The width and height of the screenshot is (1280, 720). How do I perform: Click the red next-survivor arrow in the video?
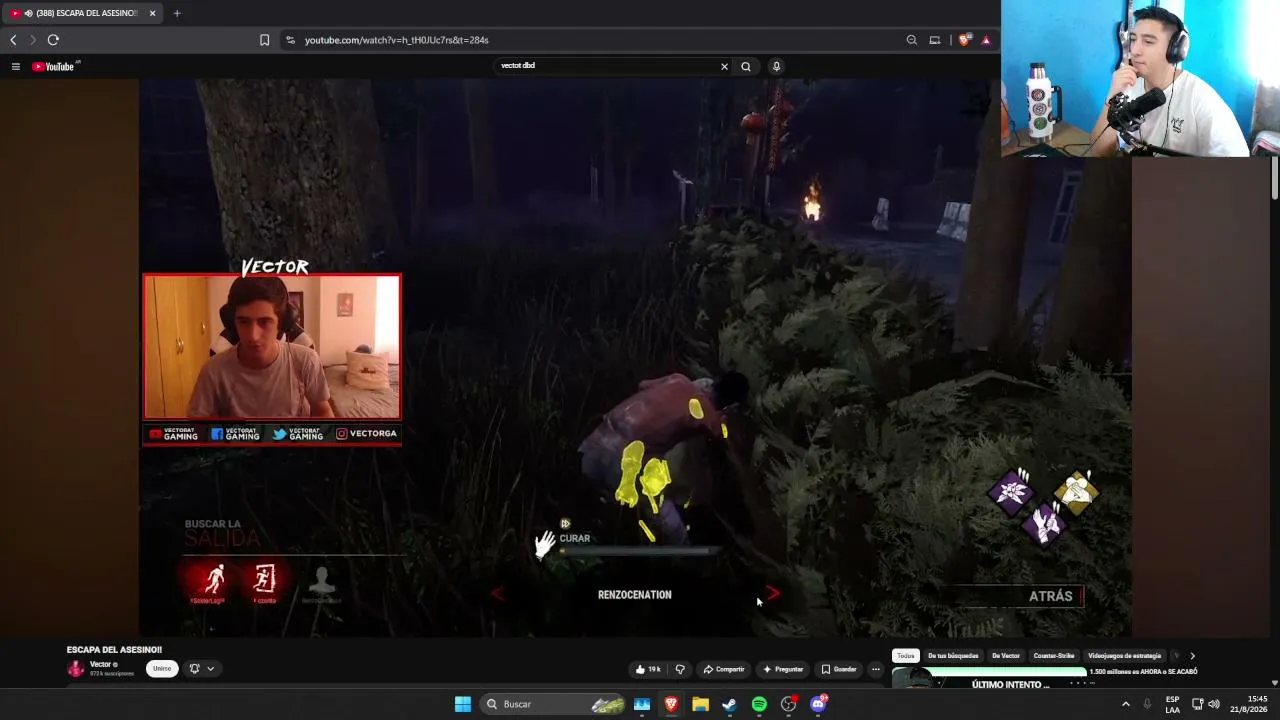click(772, 593)
